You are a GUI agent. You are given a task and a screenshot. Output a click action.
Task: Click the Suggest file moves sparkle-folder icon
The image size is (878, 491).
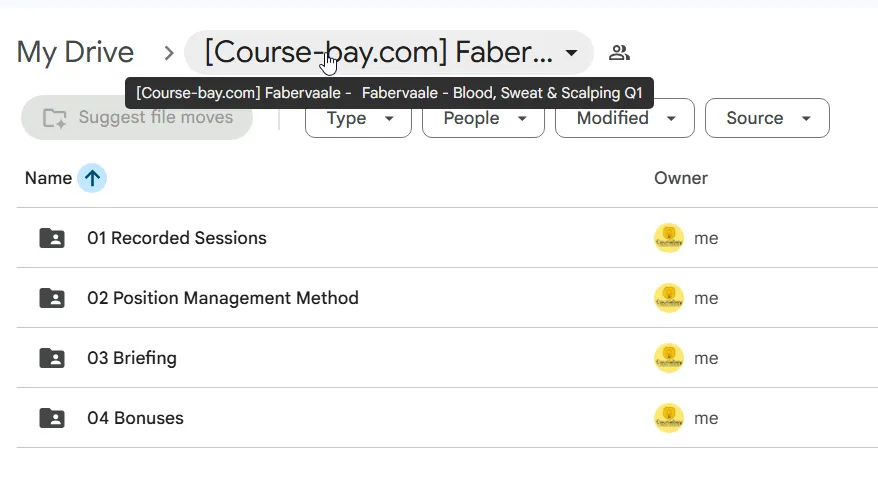(55, 118)
